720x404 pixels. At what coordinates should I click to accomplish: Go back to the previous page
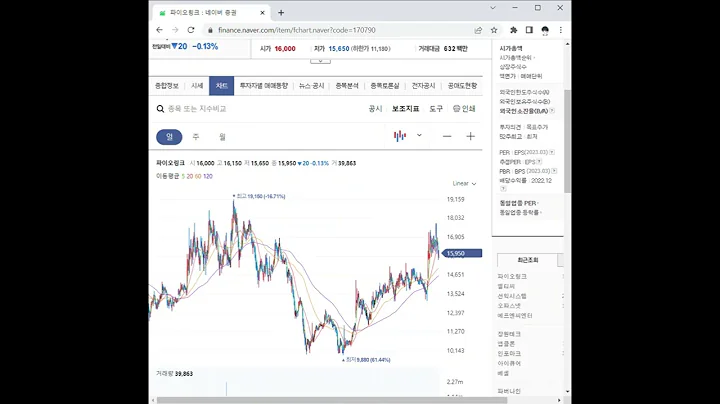[x=159, y=30]
